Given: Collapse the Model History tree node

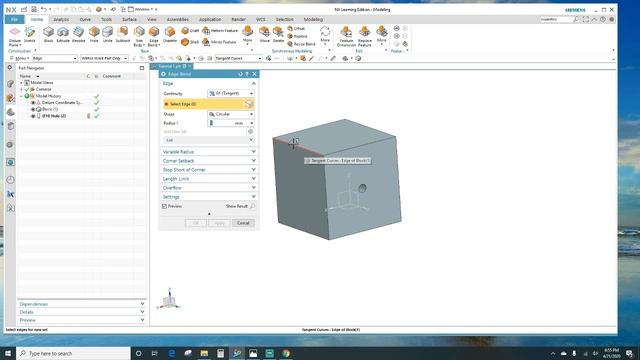Looking at the screenshot, I should [x=22, y=96].
